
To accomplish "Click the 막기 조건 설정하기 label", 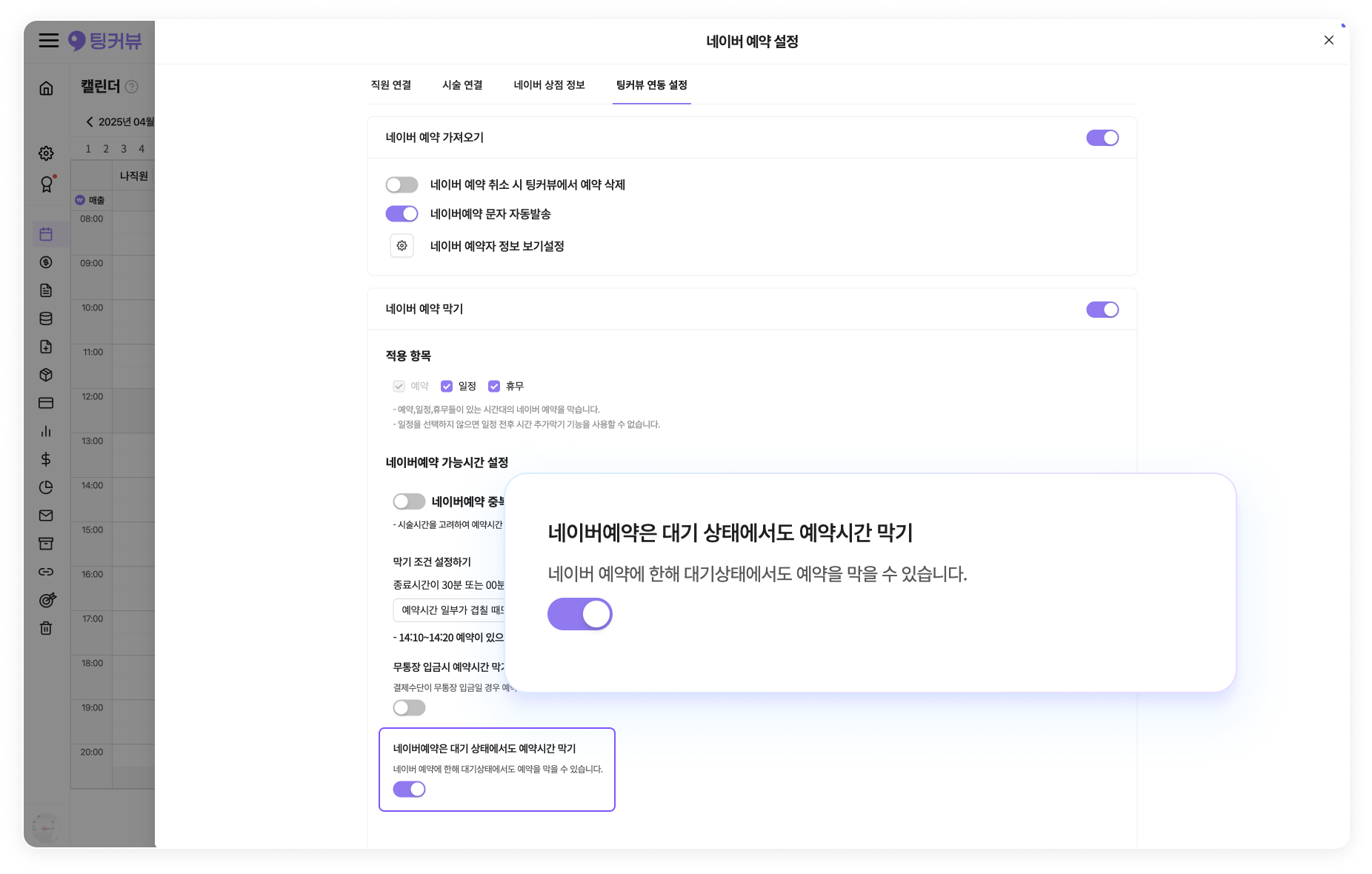I will click(432, 561).
